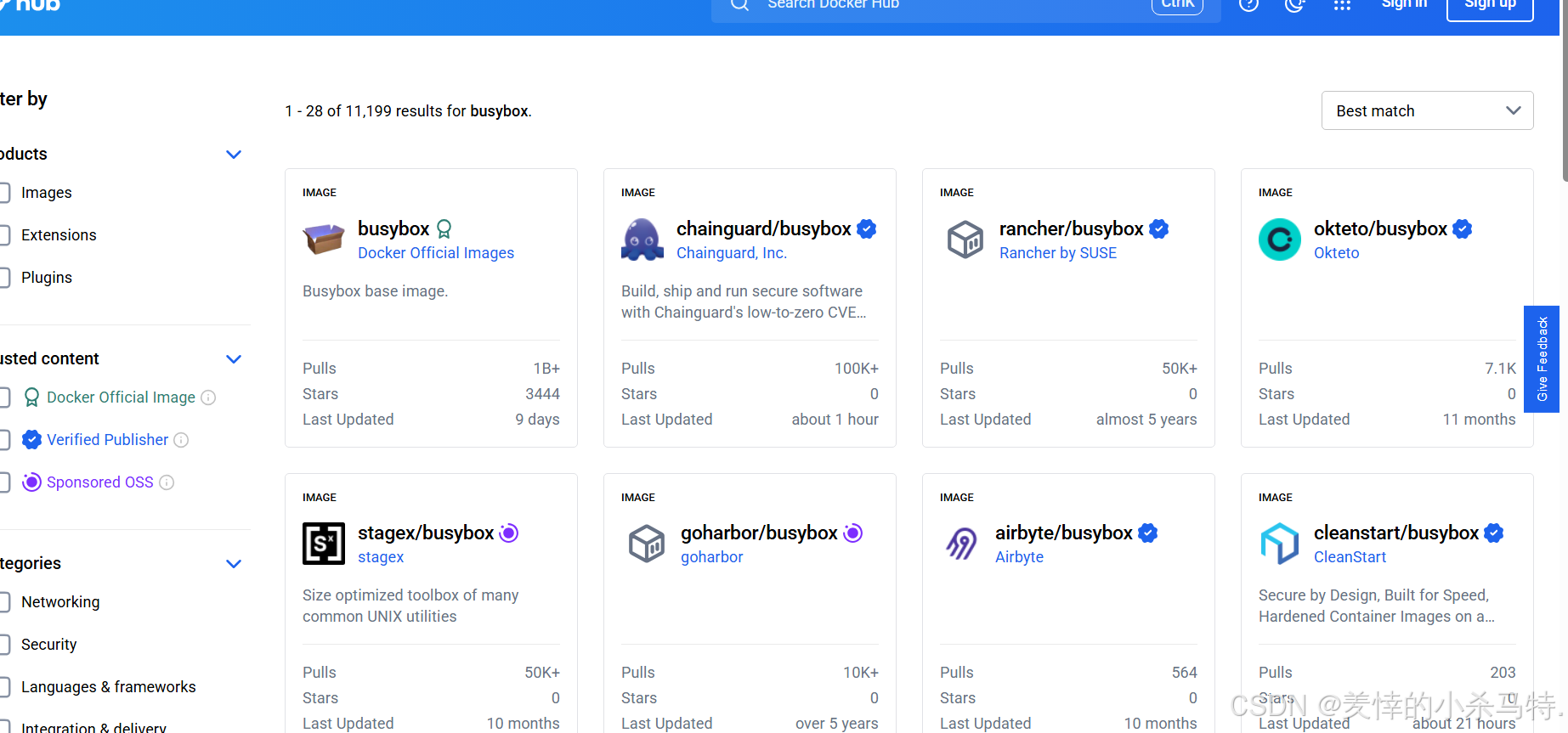Click sponsored OSS badge next to goharbor/busybox
This screenshot has height=733, width=1568.
coord(853,533)
